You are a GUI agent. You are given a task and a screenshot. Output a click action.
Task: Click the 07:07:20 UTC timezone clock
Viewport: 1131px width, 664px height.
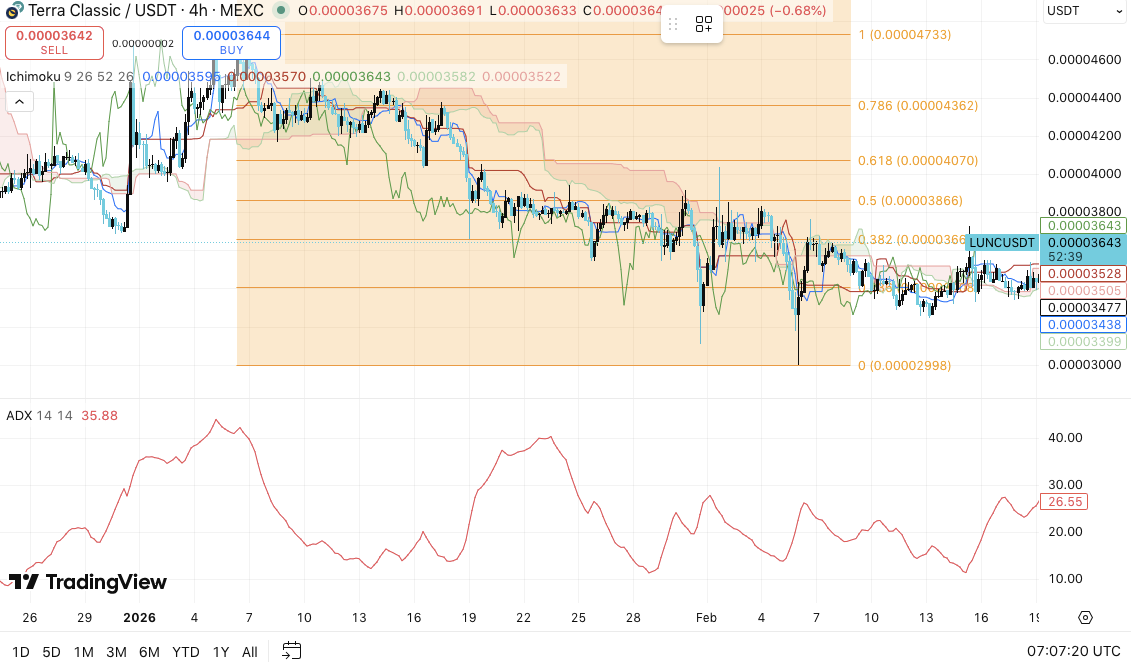point(1073,651)
